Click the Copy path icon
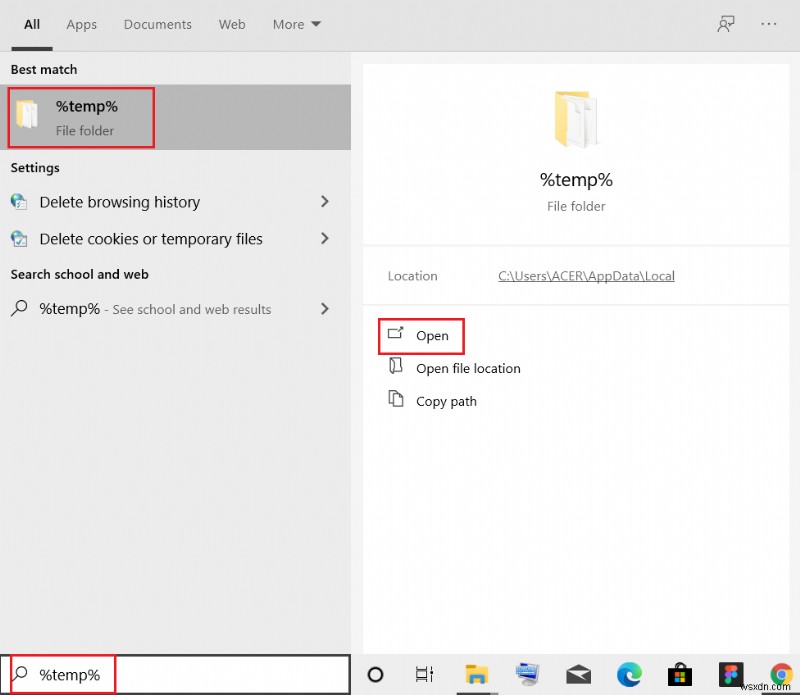 click(396, 398)
